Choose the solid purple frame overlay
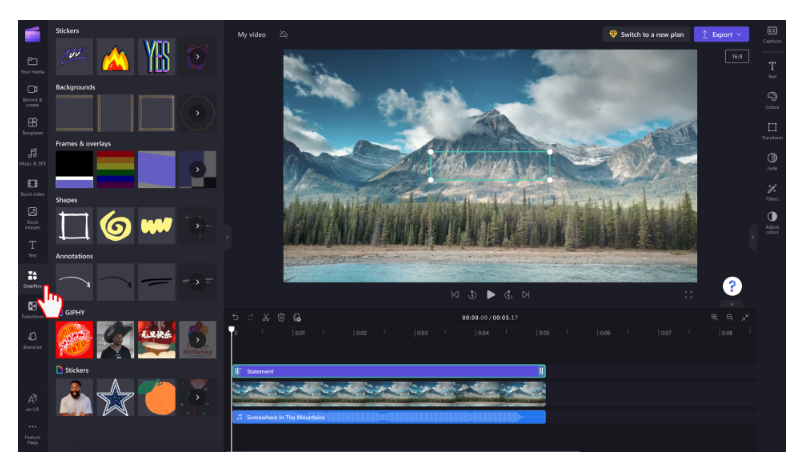802x463 pixels. (157, 169)
